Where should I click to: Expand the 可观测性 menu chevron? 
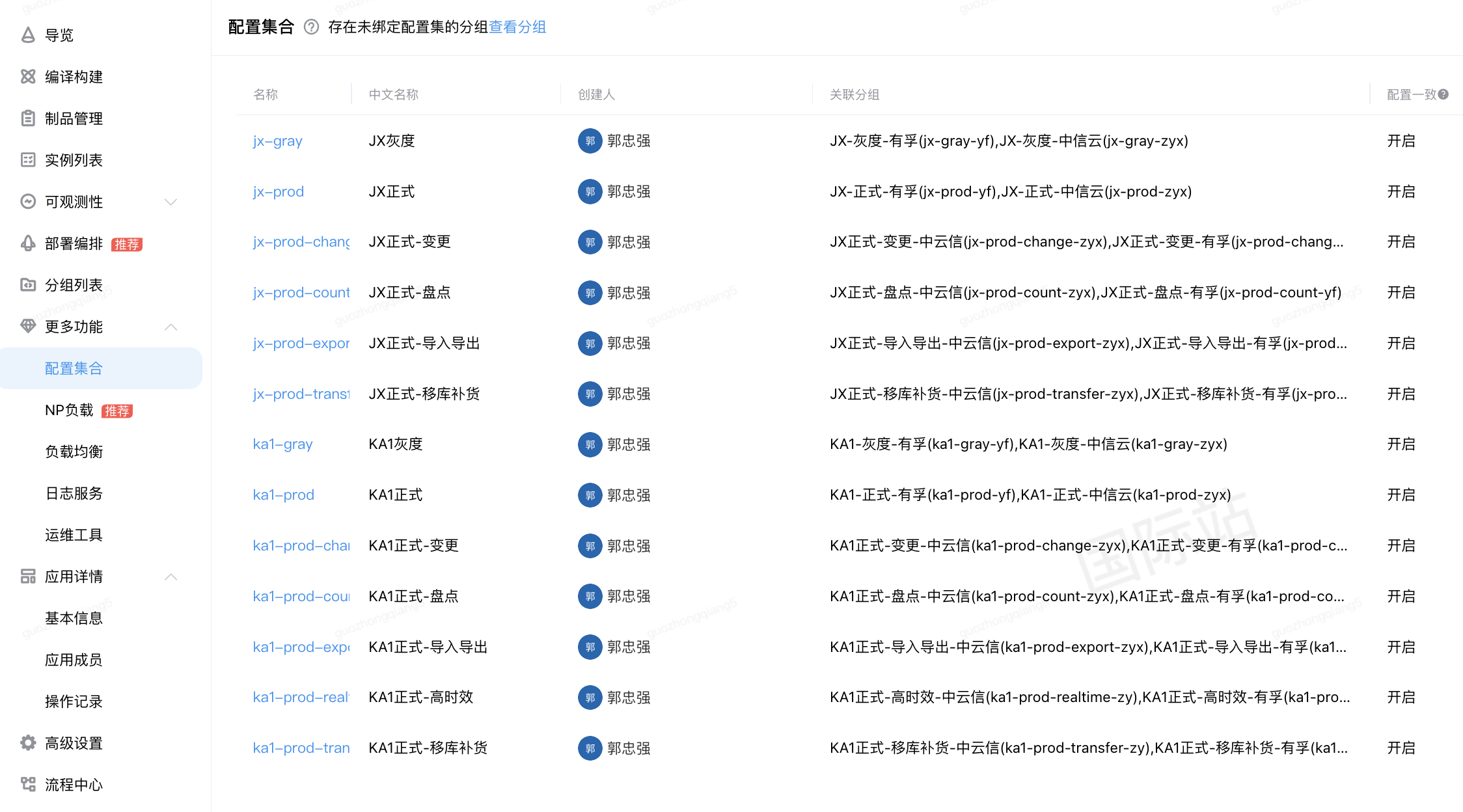pos(171,202)
